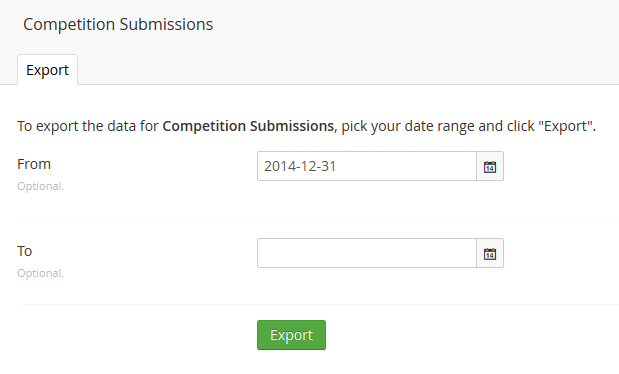
Task: Click the phrase "pick your date range"
Action: (x=407, y=126)
